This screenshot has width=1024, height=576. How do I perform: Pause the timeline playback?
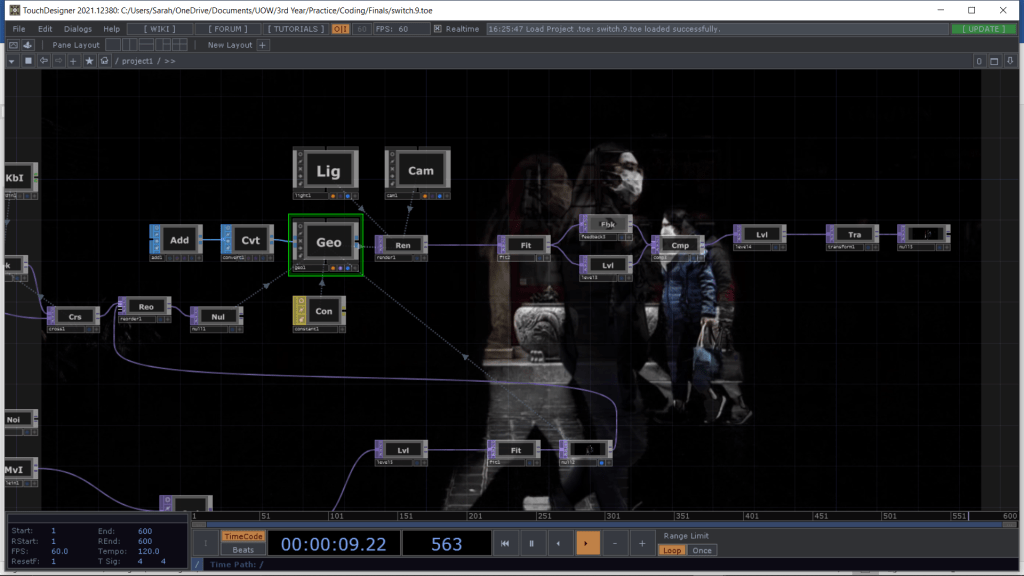(530, 543)
